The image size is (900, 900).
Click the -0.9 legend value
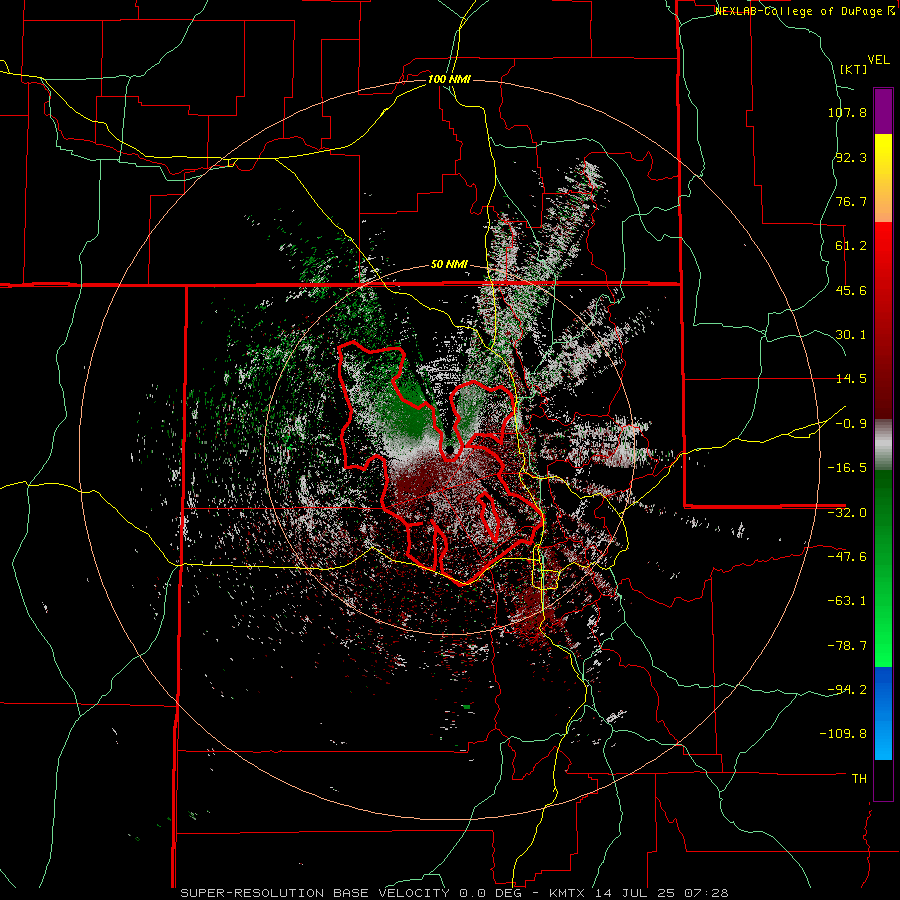pyautogui.click(x=851, y=424)
